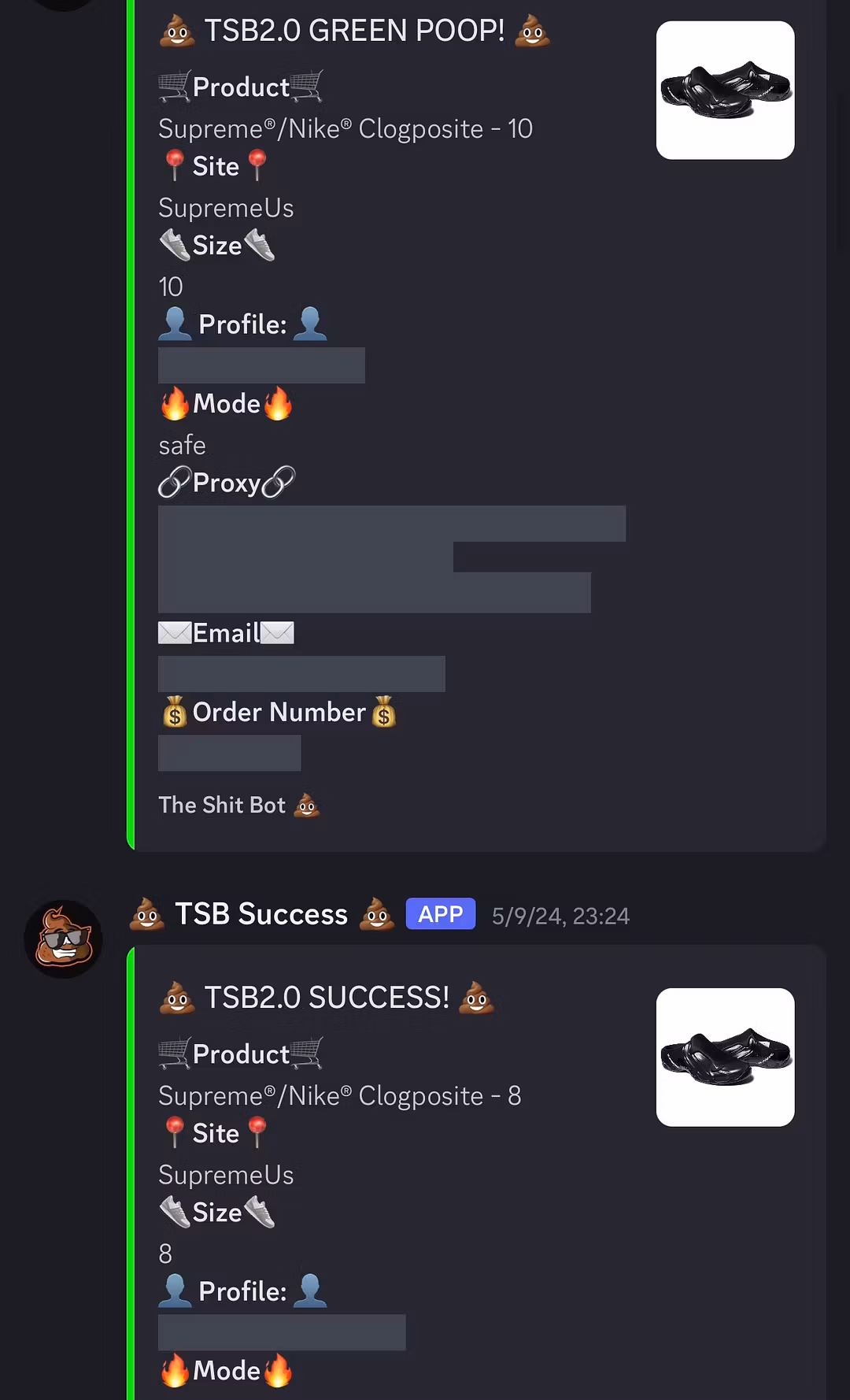
Task: Click the pushpin emoji before Site in first embed
Action: tap(175, 166)
